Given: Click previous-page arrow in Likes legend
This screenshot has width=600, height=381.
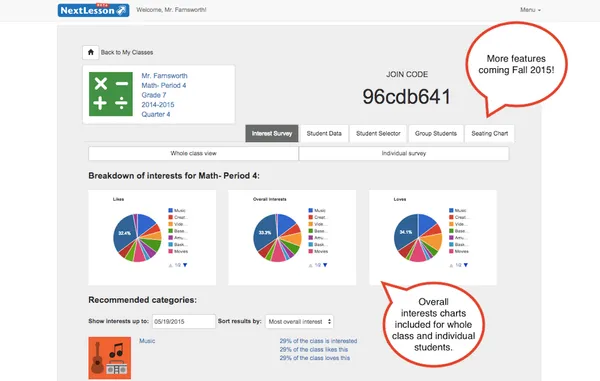Looking at the screenshot, I should click(171, 265).
